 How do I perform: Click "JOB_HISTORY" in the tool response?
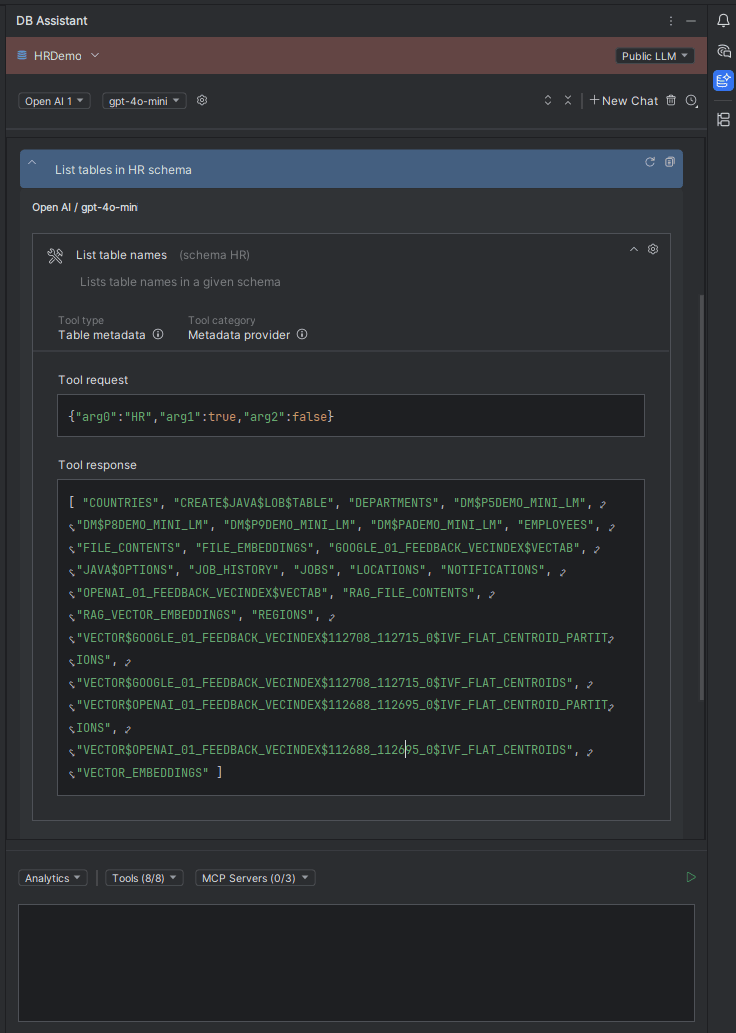[233, 570]
